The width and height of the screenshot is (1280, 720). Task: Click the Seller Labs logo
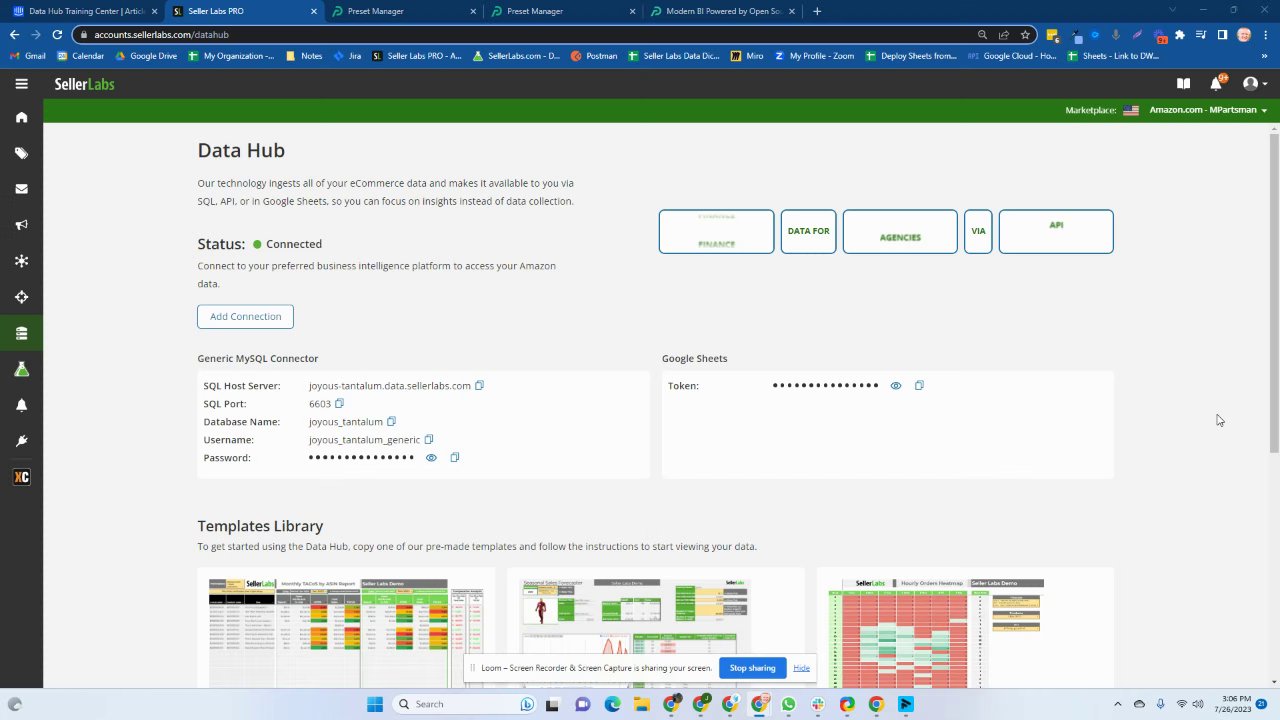(84, 84)
